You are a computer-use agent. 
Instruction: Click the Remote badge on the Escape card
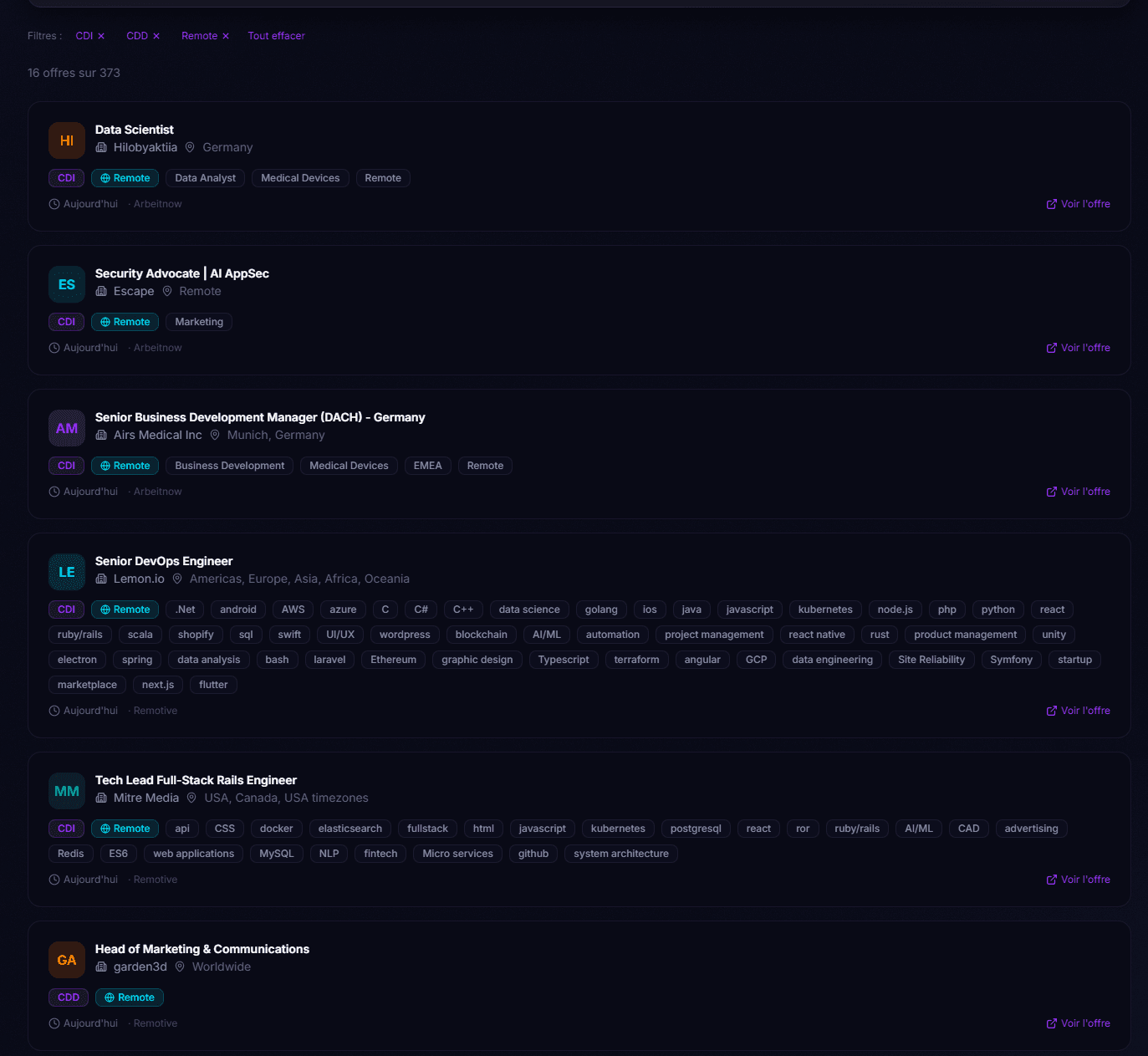[125, 322]
